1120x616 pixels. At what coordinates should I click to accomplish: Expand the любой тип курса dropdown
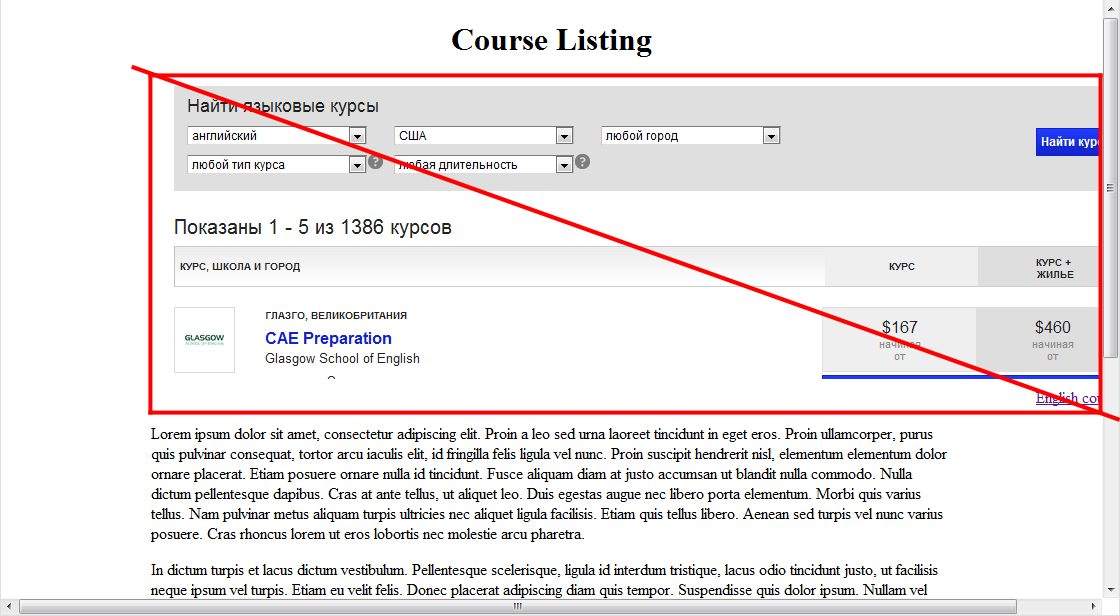click(x=276, y=165)
